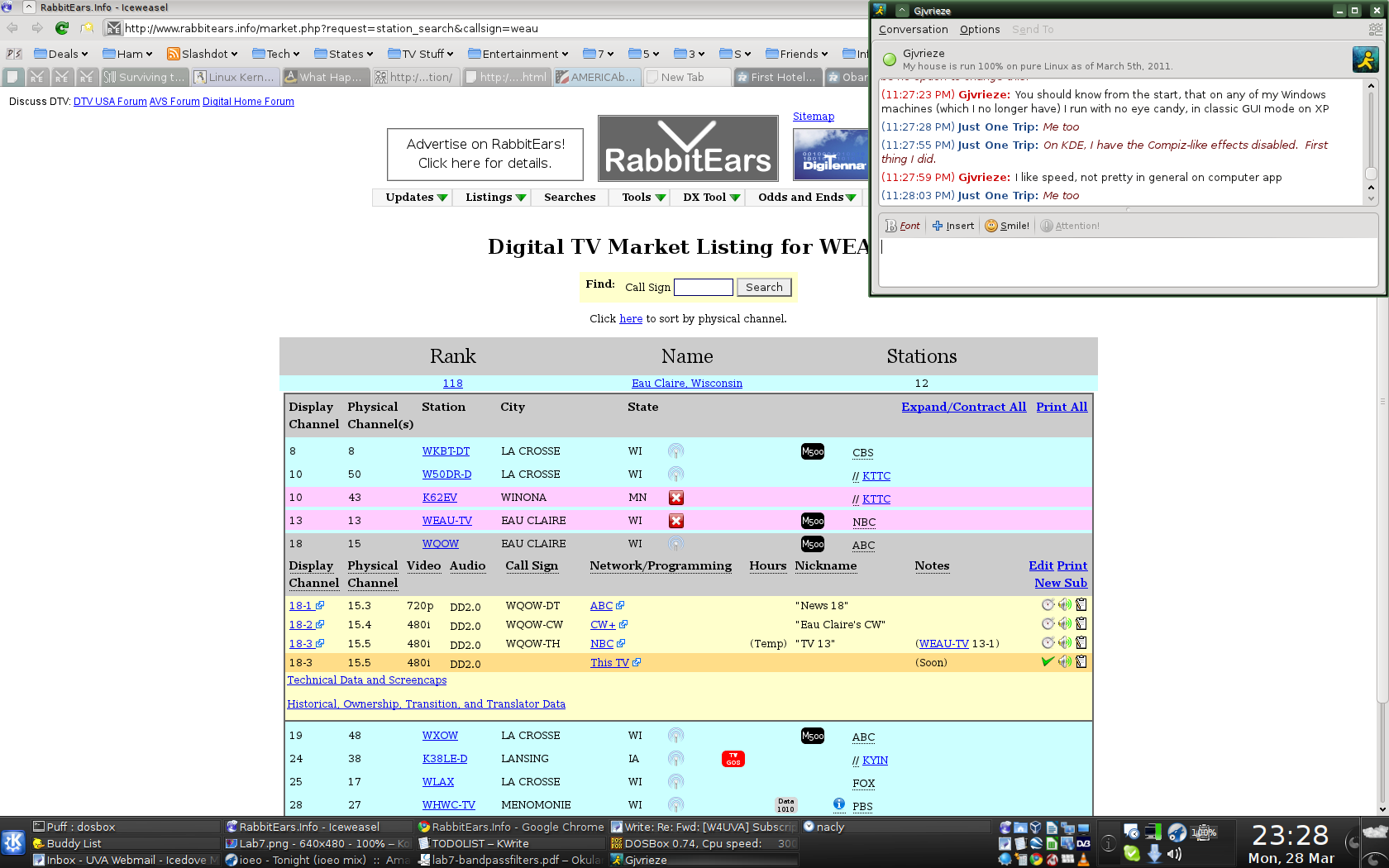Viewport: 1389px width, 868px height.
Task: Click the red TV GOS icon for K38LE-D
Action: pos(733,759)
